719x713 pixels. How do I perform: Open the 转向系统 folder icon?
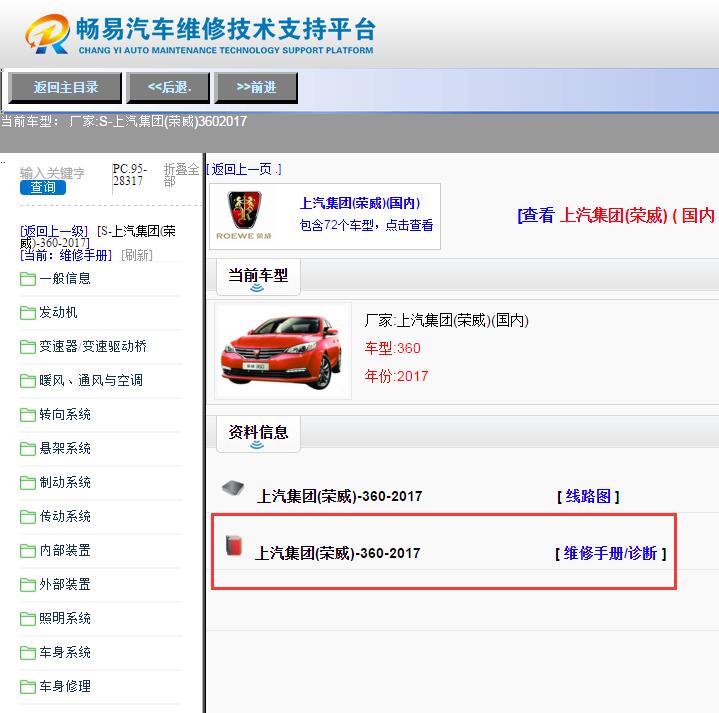pos(28,415)
